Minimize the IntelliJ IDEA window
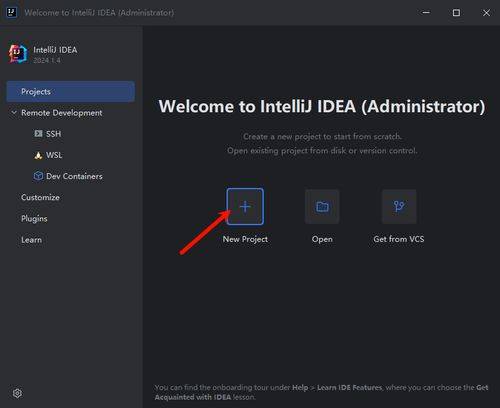Screen dimensions: 500x408 (426, 13)
